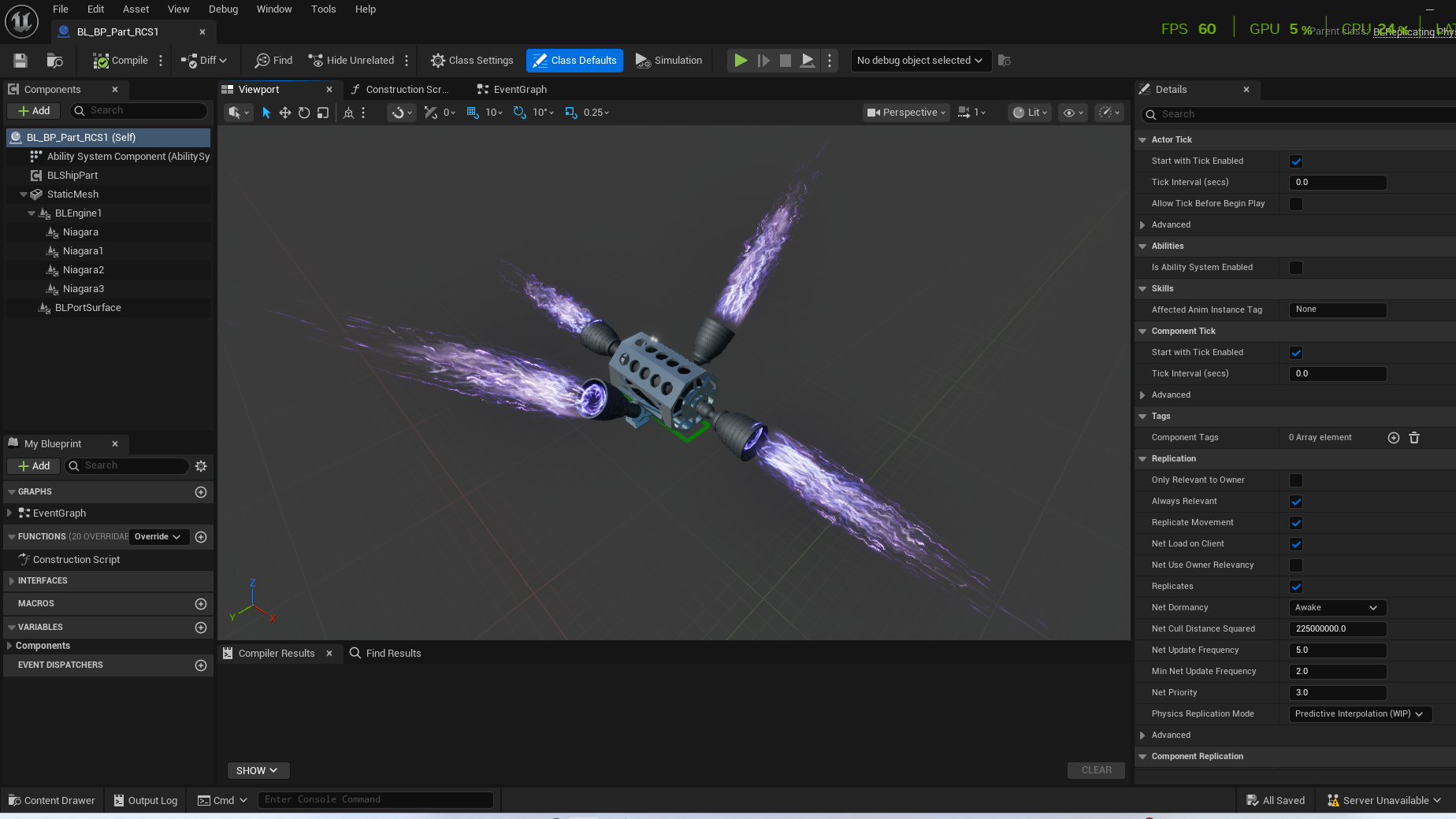Open the Physics Replication Mode dropdown
Image resolution: width=1456 pixels, height=819 pixels.
tap(1360, 714)
